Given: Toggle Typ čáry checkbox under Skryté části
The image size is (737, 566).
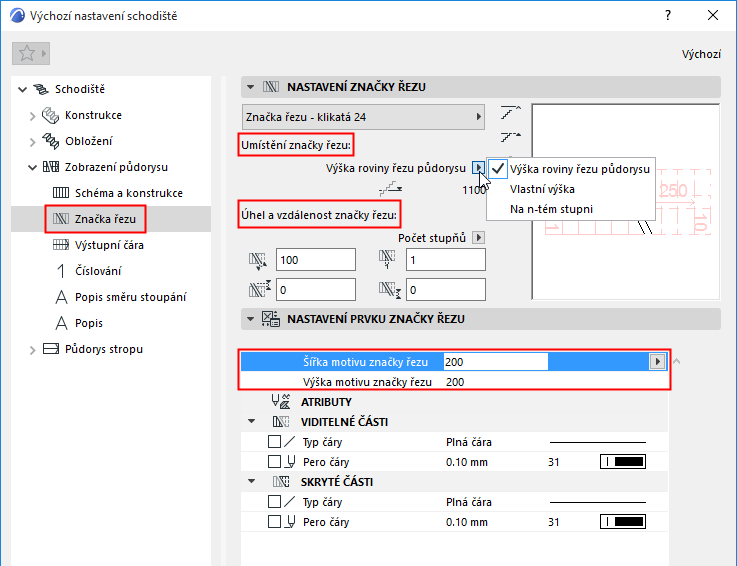Looking at the screenshot, I should click(x=274, y=502).
